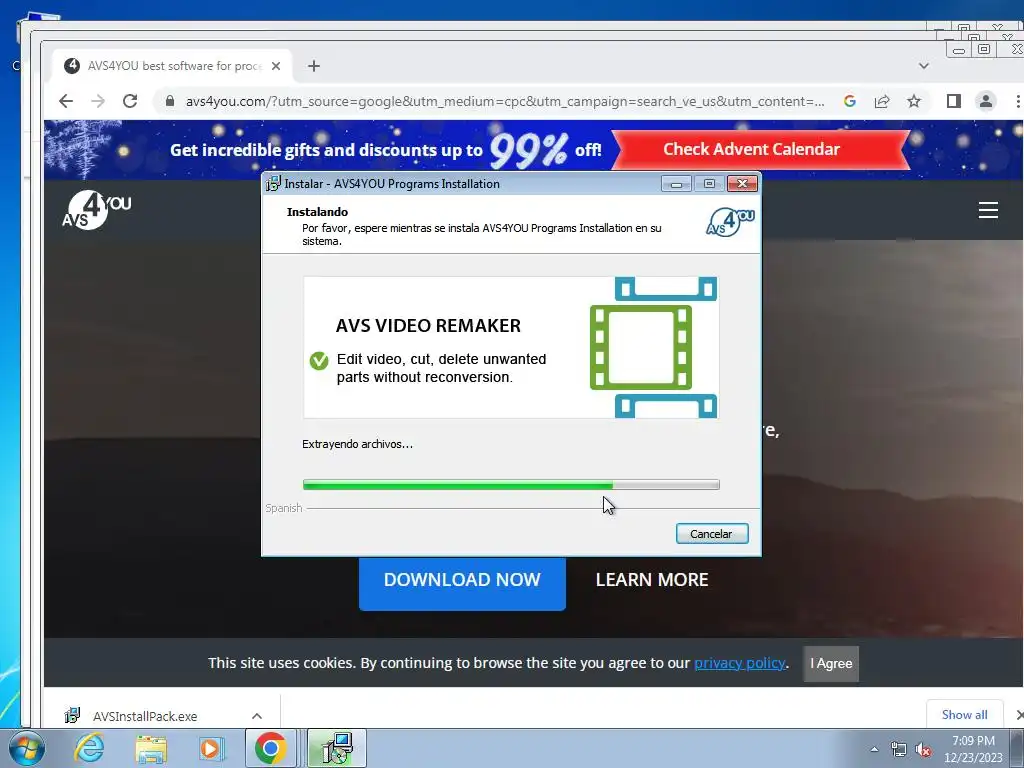Click the film strip graphic in installer

point(653,347)
